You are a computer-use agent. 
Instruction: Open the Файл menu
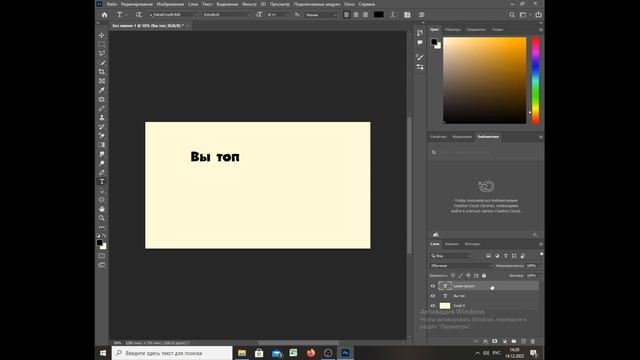(112, 4)
